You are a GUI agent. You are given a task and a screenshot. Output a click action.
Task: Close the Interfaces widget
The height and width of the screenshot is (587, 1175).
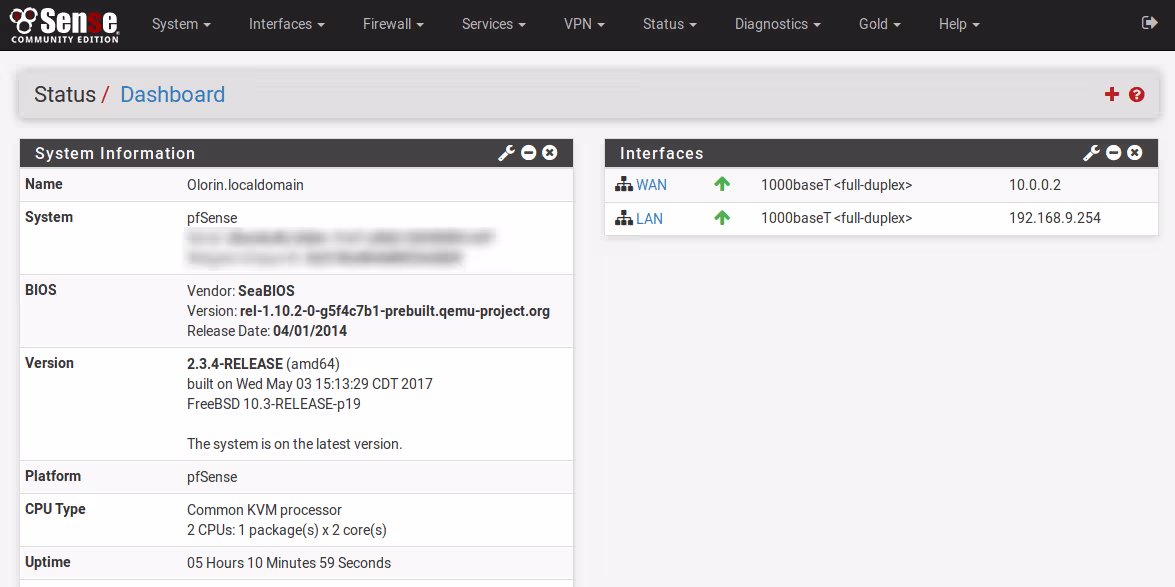1135,153
